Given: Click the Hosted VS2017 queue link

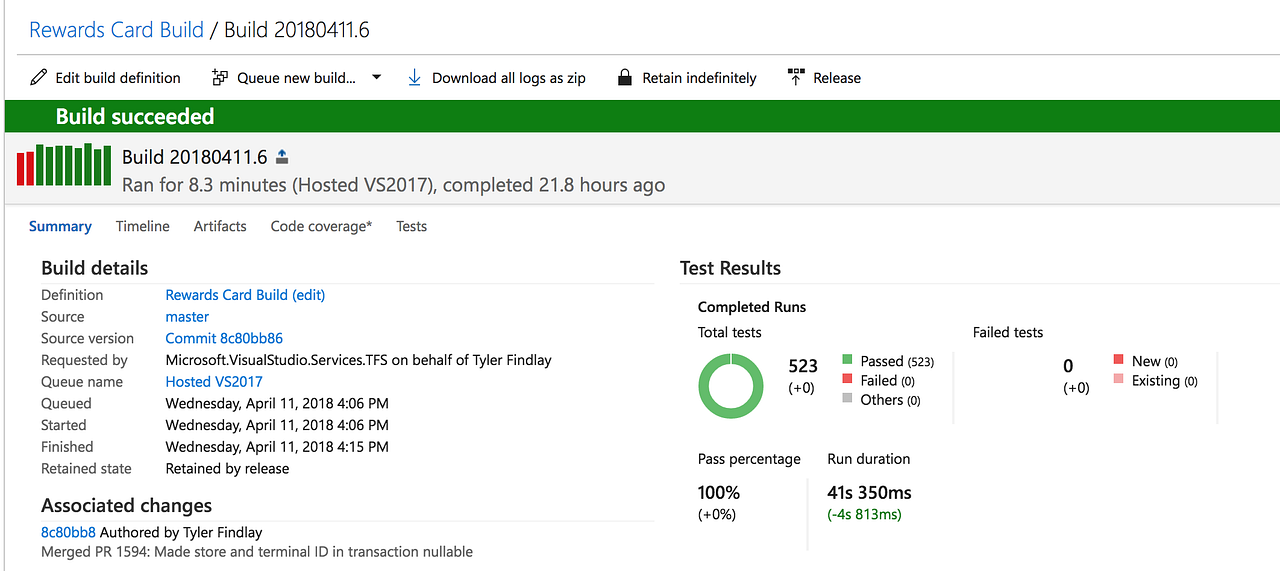Looking at the screenshot, I should pyautogui.click(x=214, y=382).
